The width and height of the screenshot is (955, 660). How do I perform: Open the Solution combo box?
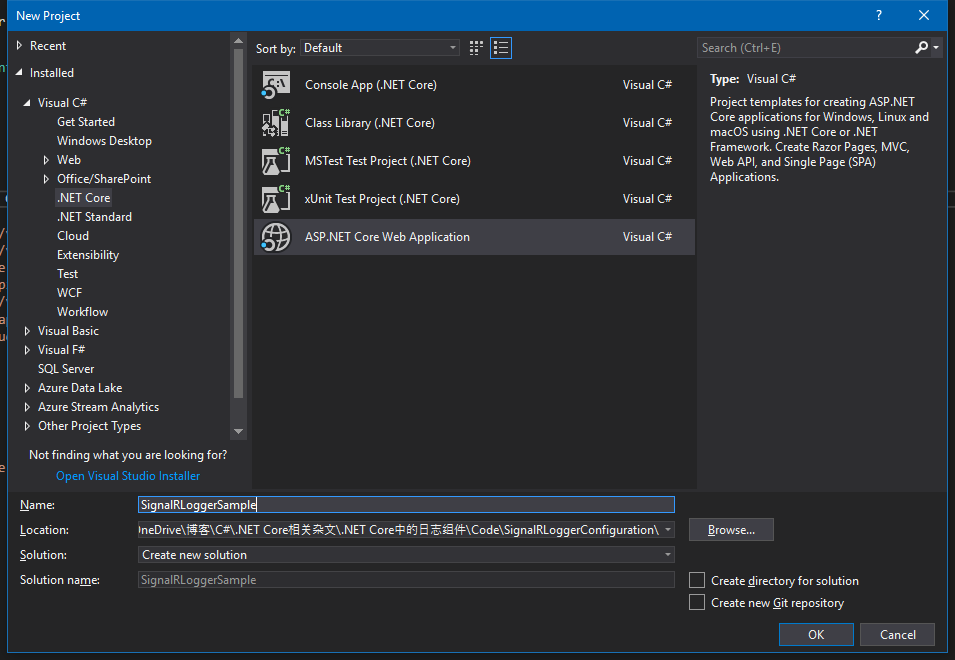(x=405, y=555)
